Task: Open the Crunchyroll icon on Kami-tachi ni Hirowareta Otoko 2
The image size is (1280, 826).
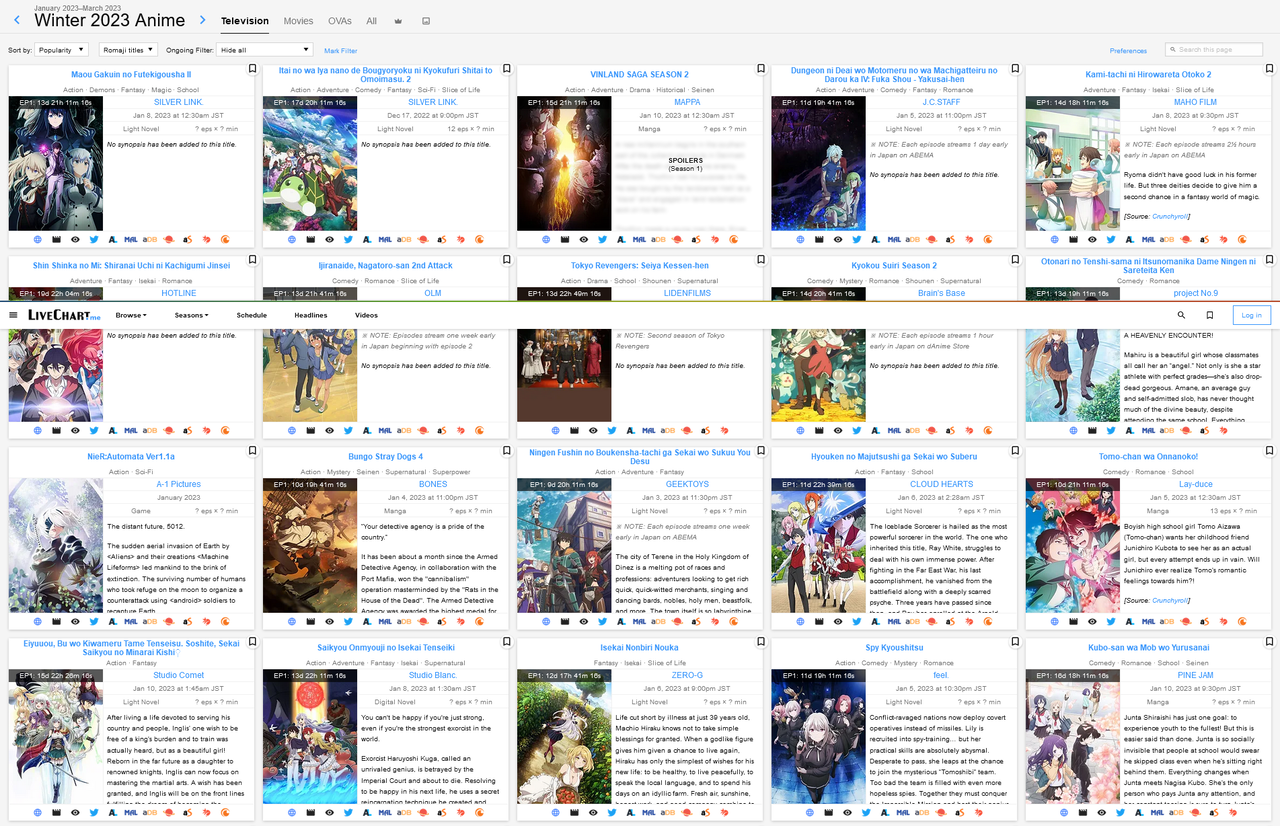Action: coord(1242,239)
